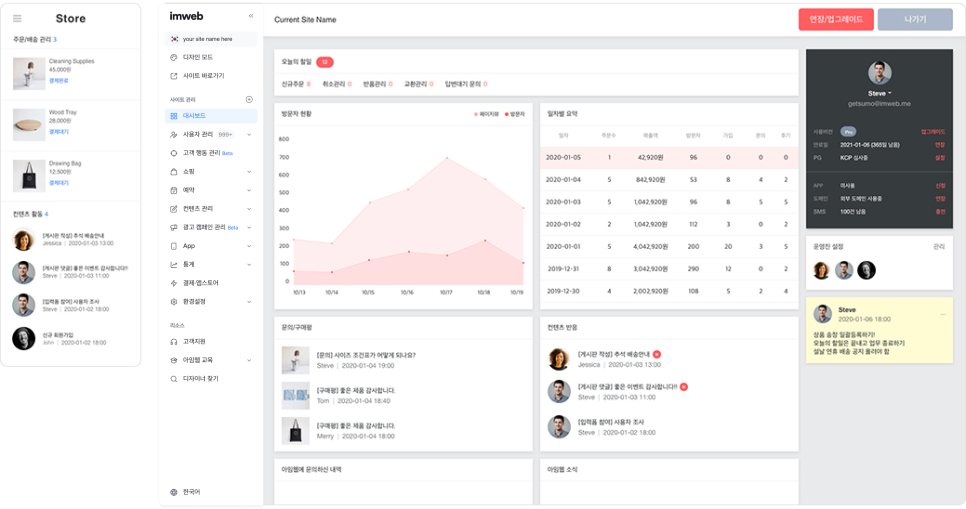The height and width of the screenshot is (509, 966).
Task: Click the 충전 link in the SMS row
Action: (940, 212)
